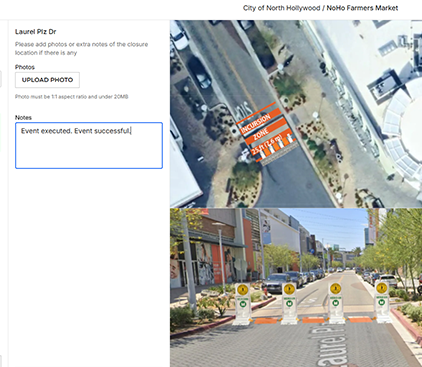
Task: Select the second barrier from the left in street view
Action: (x=289, y=304)
